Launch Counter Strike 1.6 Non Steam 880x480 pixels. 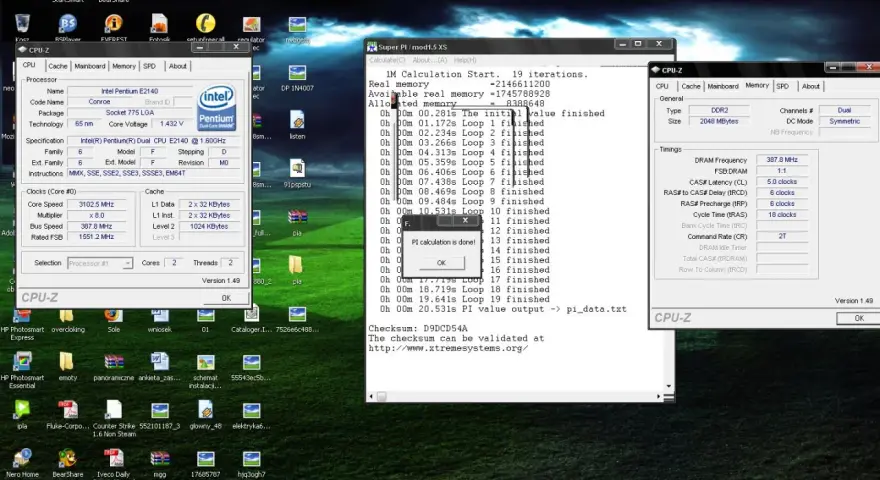pyautogui.click(x=114, y=418)
